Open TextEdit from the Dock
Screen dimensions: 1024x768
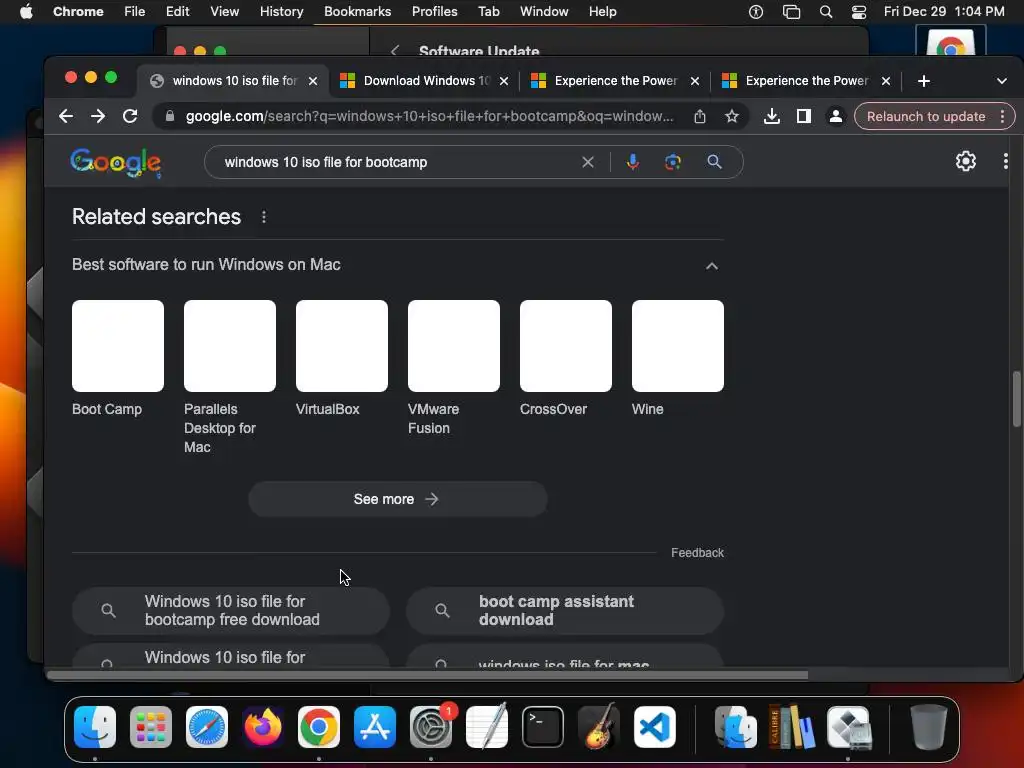click(487, 727)
